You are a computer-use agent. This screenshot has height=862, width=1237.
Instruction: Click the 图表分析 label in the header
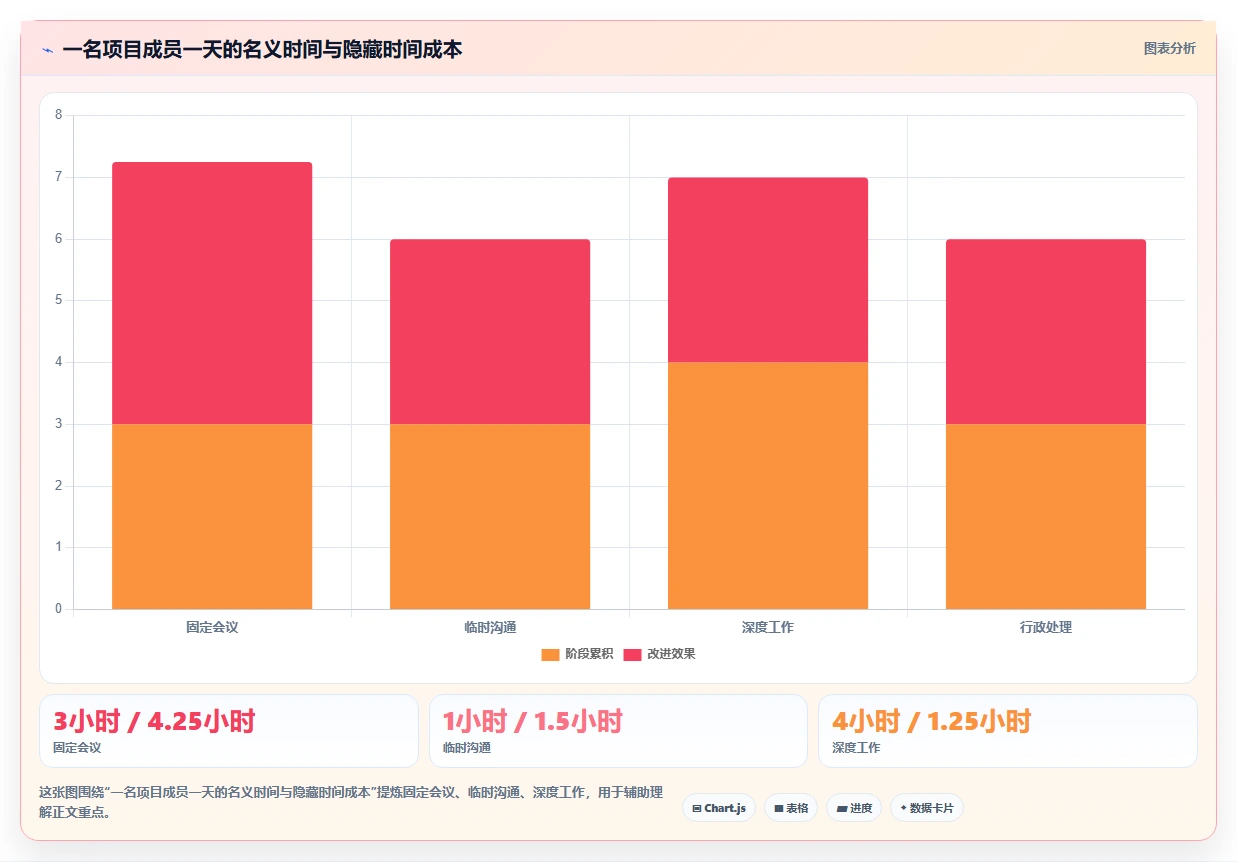pyautogui.click(x=1169, y=48)
